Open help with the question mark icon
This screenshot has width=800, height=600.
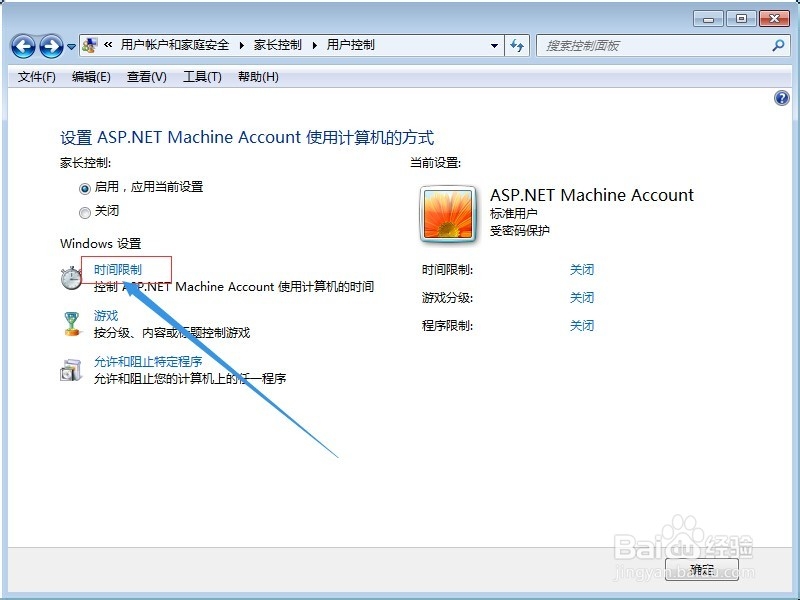[x=782, y=99]
